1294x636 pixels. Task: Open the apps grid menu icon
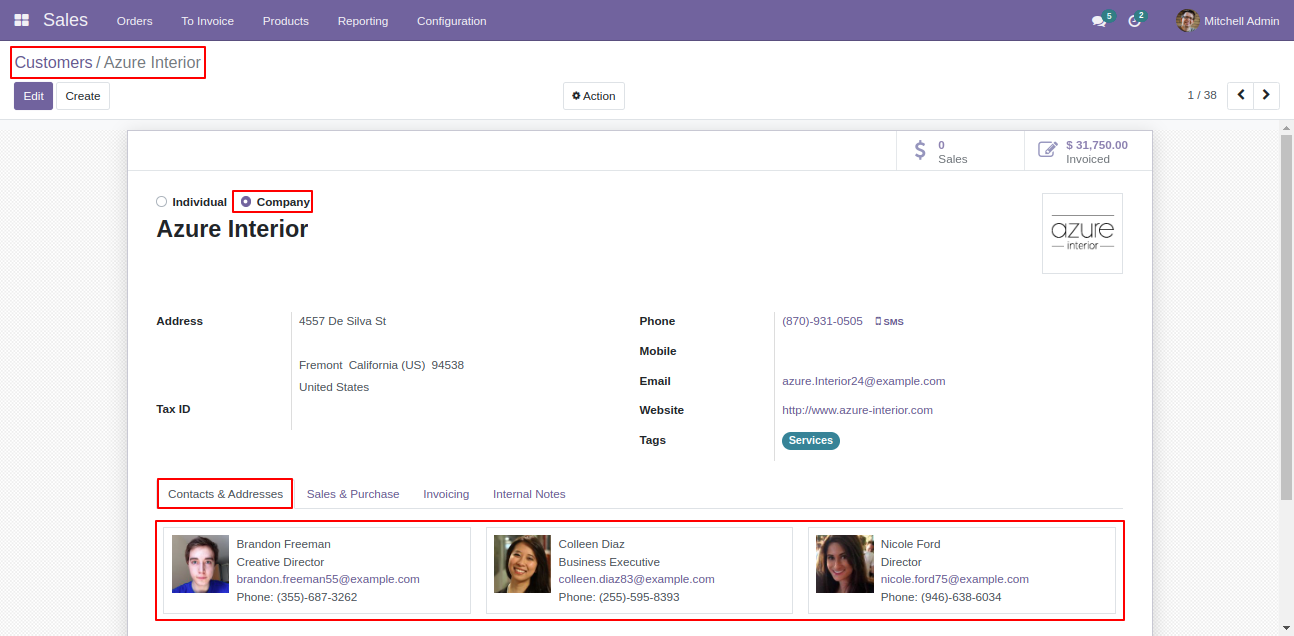pyautogui.click(x=21, y=20)
